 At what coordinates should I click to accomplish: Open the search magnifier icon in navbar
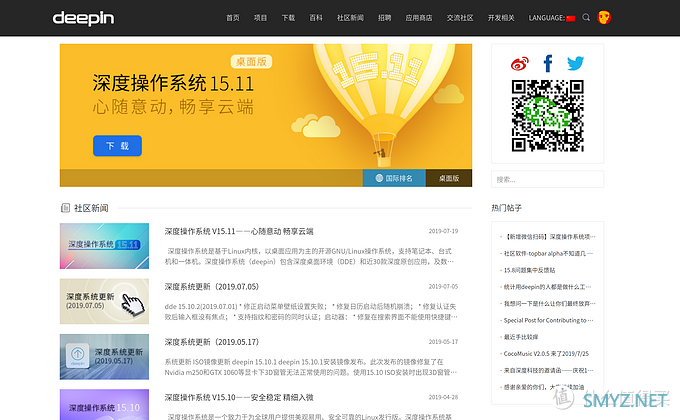click(x=586, y=17)
